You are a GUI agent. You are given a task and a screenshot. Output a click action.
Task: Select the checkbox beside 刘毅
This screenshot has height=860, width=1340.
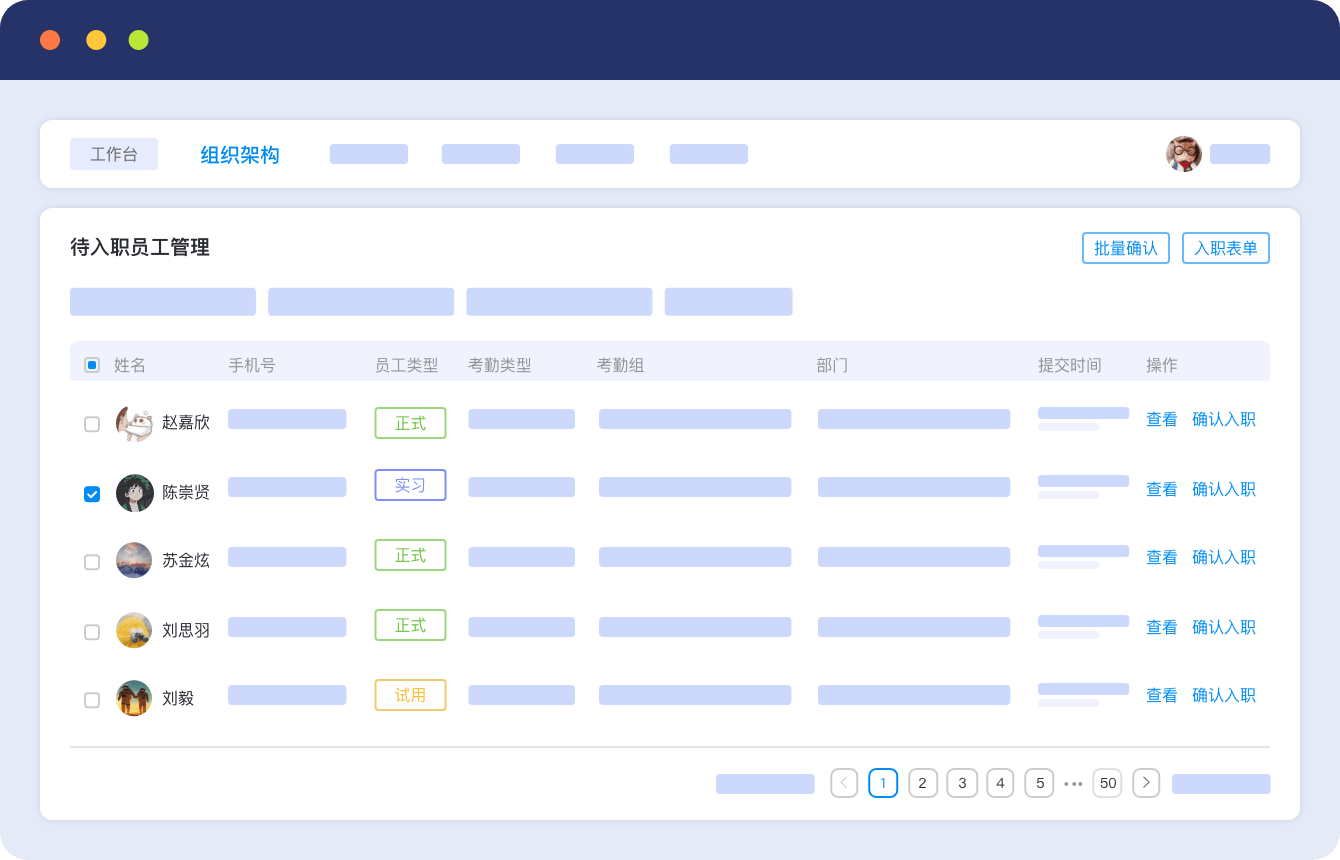[x=92, y=700]
